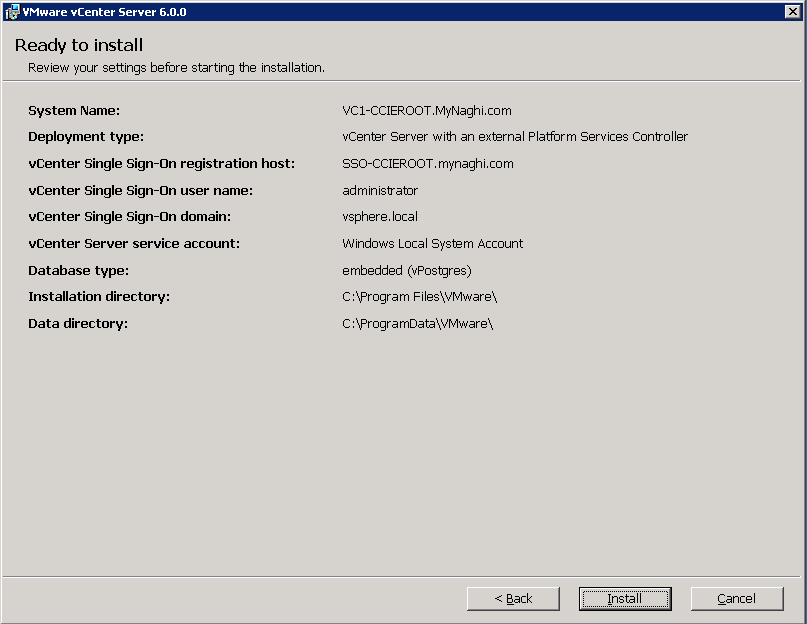Click the 'Ready to install' heading

click(79, 45)
